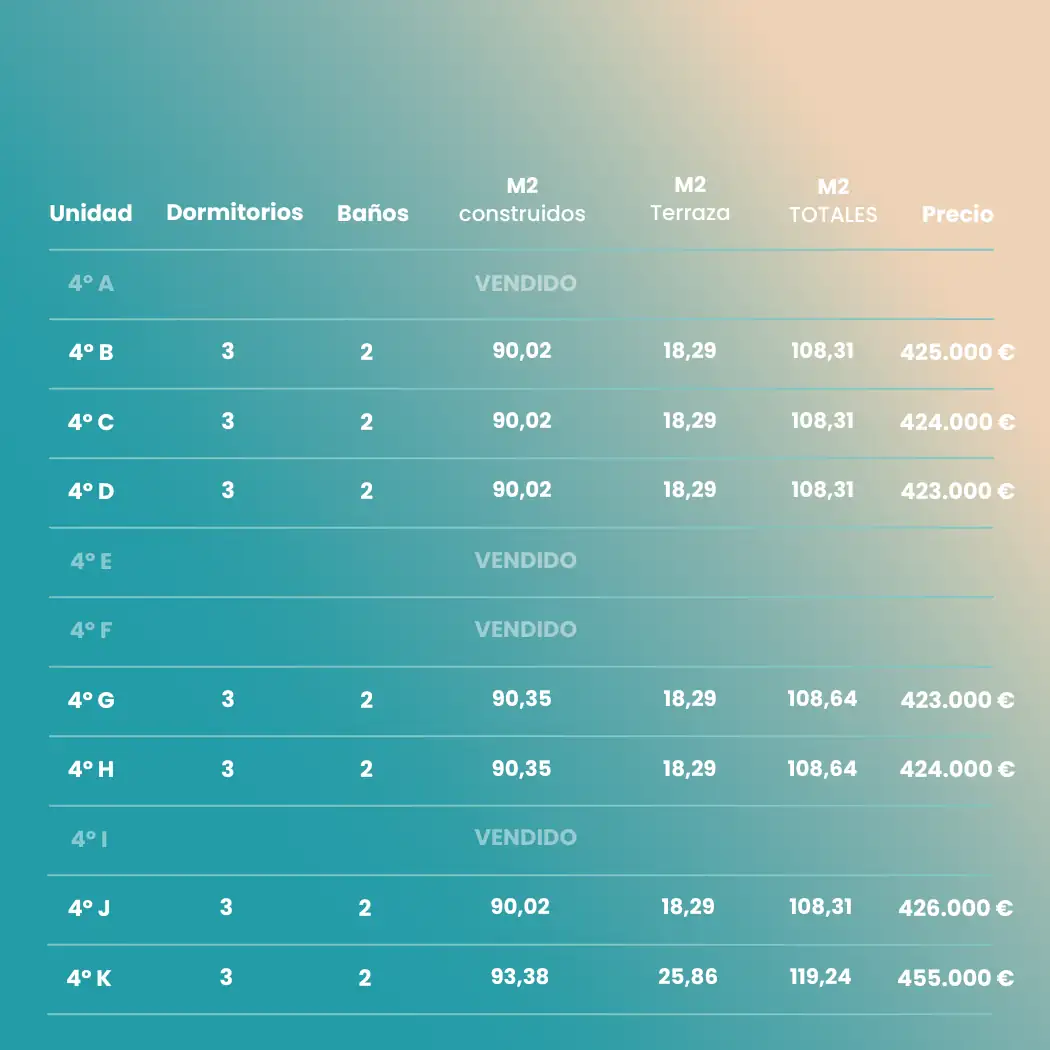Click VENDIDO in the 4º A row
The width and height of the screenshot is (1050, 1050).
[x=526, y=283]
